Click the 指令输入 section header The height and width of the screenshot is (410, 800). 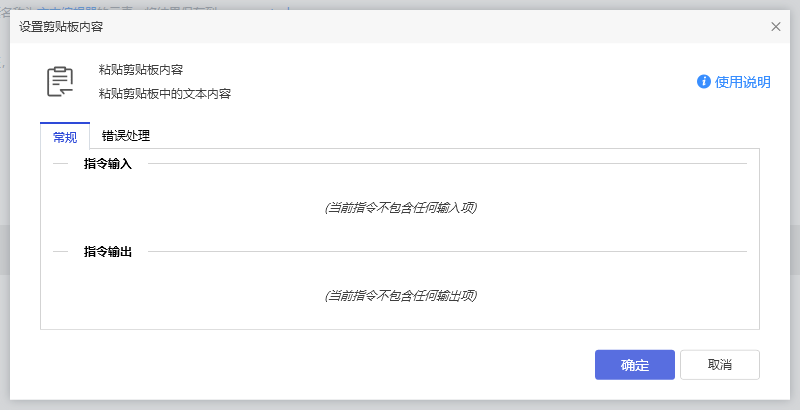point(108,163)
